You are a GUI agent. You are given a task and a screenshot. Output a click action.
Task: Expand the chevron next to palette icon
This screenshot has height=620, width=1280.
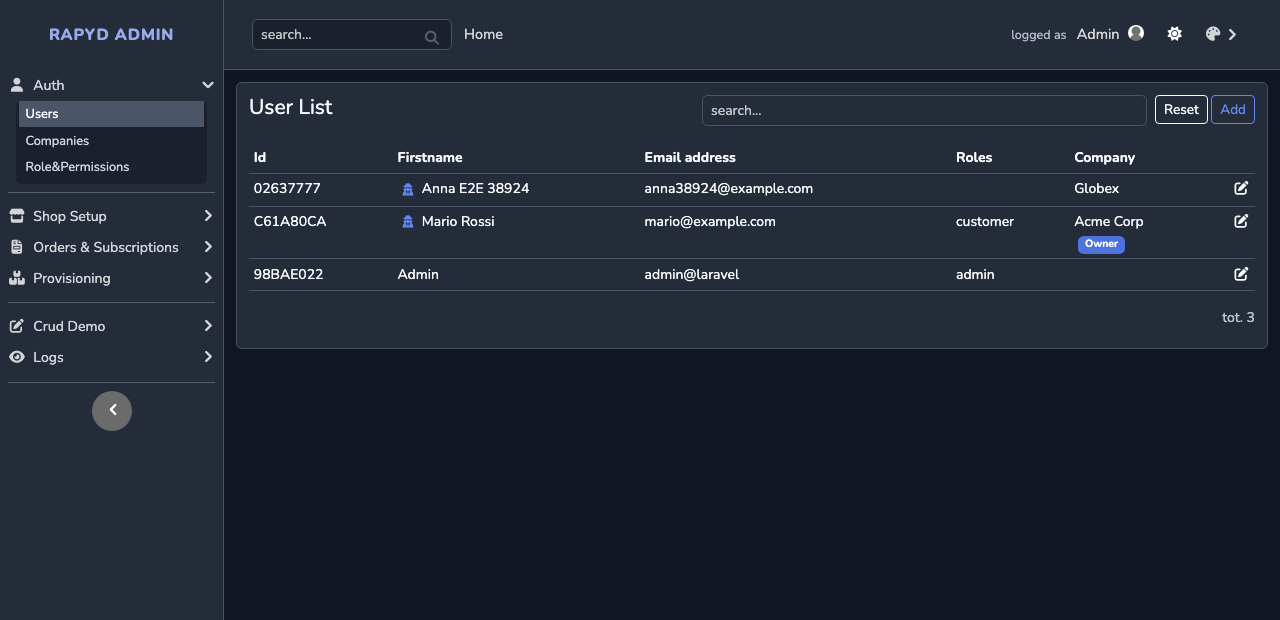point(1233,34)
